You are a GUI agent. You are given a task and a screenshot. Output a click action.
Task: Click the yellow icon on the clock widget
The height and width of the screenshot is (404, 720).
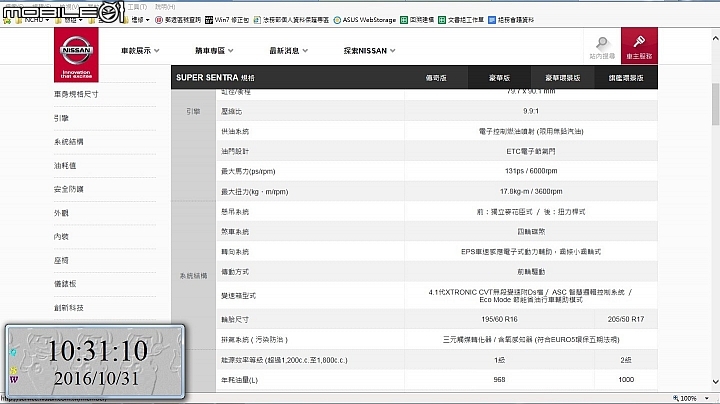13,370
